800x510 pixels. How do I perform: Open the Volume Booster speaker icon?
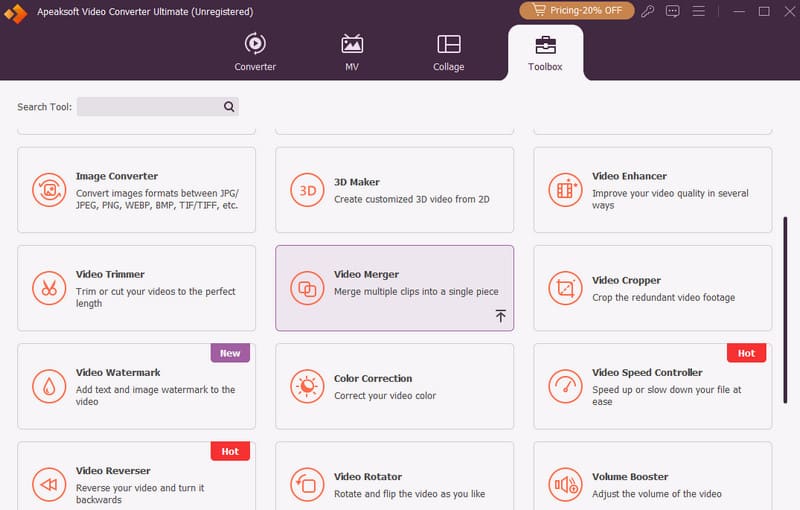(565, 484)
